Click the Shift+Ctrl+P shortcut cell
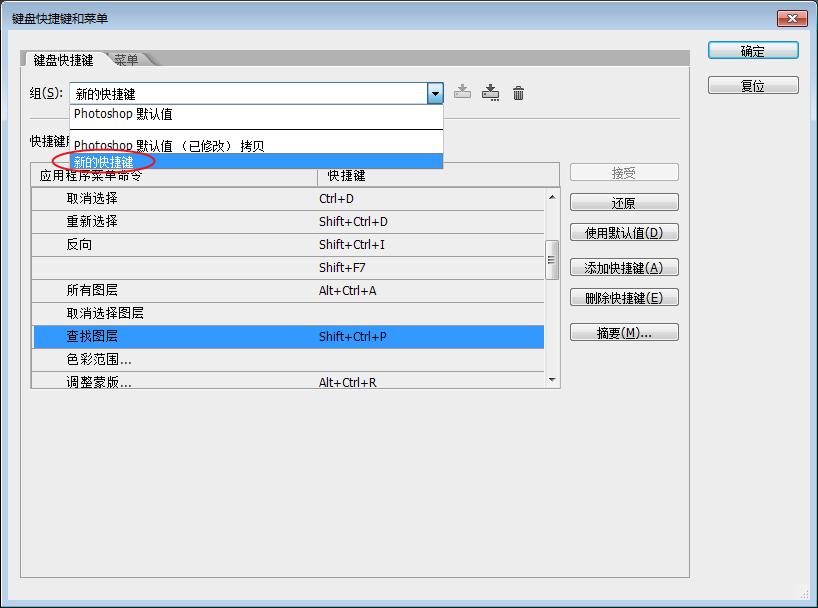This screenshot has height=608, width=818. click(x=353, y=337)
